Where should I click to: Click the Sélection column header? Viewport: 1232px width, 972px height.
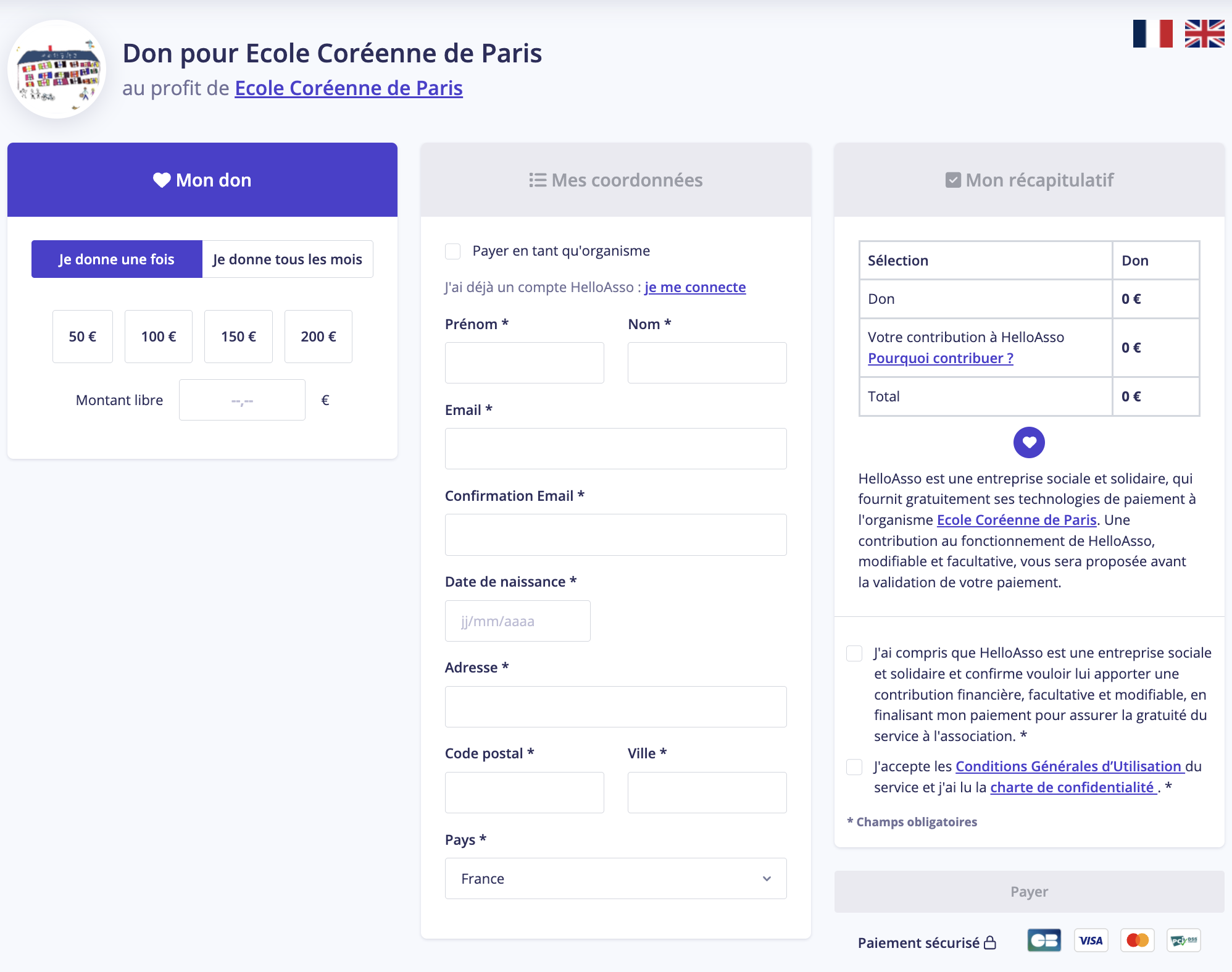point(897,261)
